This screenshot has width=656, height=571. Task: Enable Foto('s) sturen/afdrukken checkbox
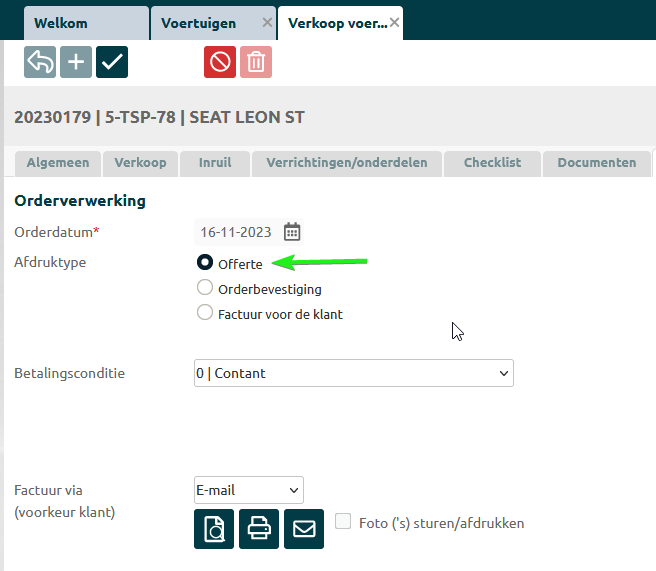tap(343, 521)
